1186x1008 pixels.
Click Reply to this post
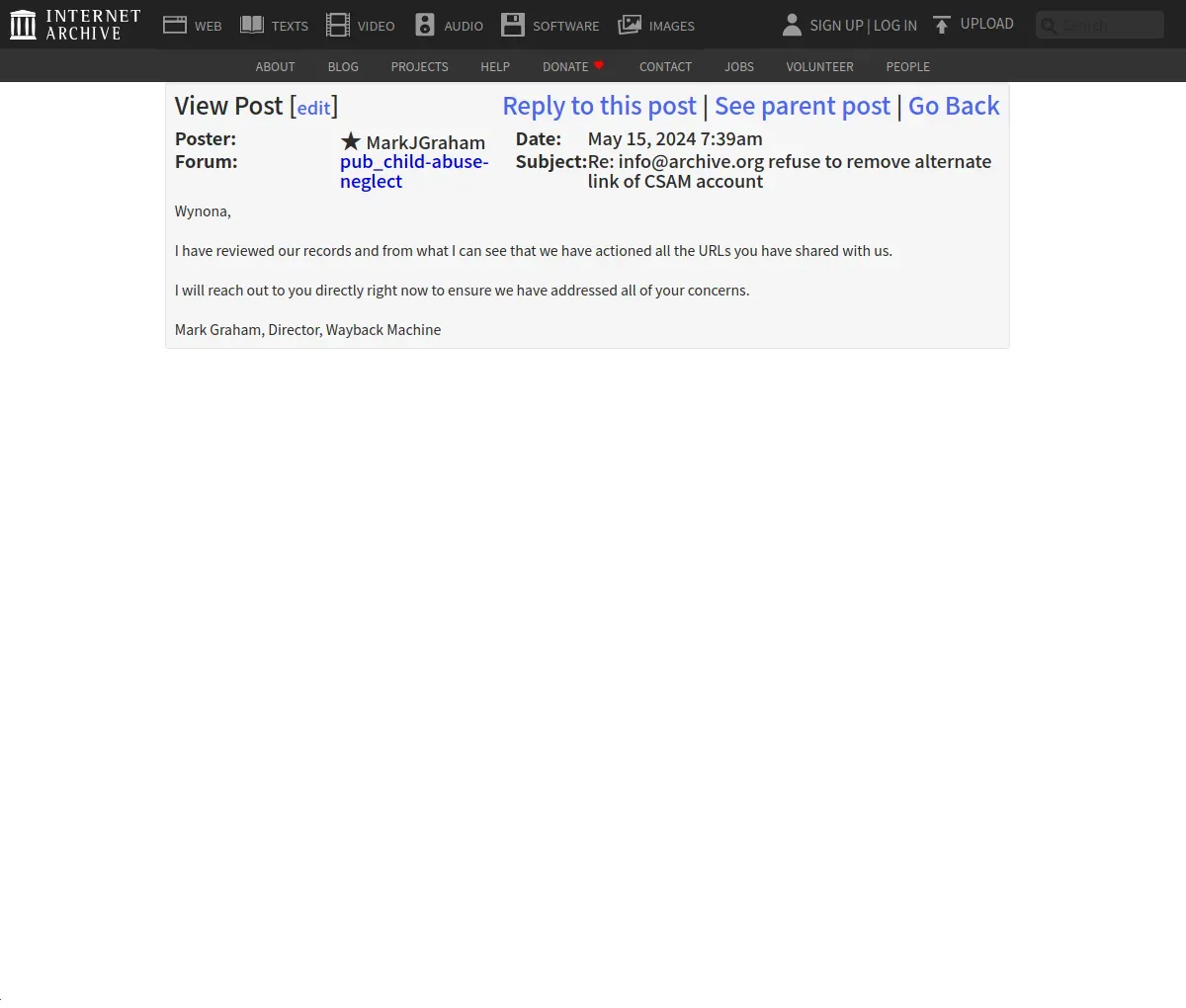600,106
